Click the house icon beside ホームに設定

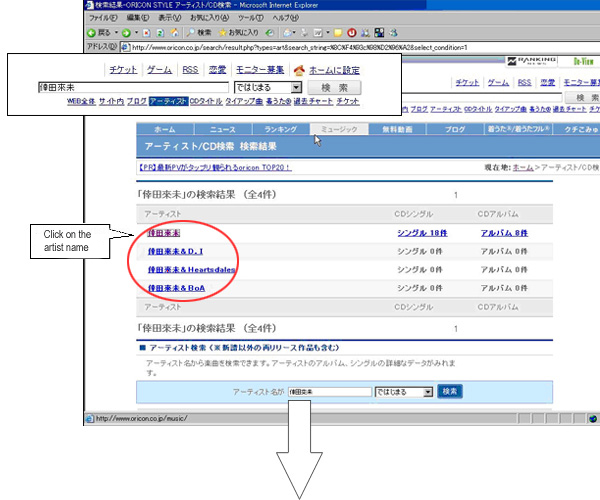point(299,70)
